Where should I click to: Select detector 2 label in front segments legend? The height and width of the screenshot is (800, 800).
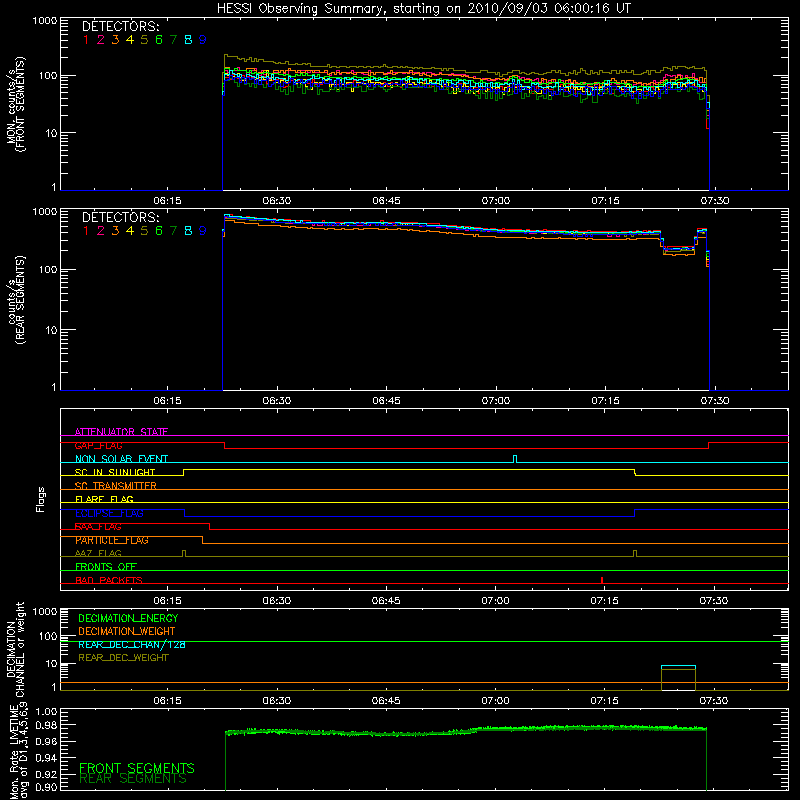click(x=101, y=40)
